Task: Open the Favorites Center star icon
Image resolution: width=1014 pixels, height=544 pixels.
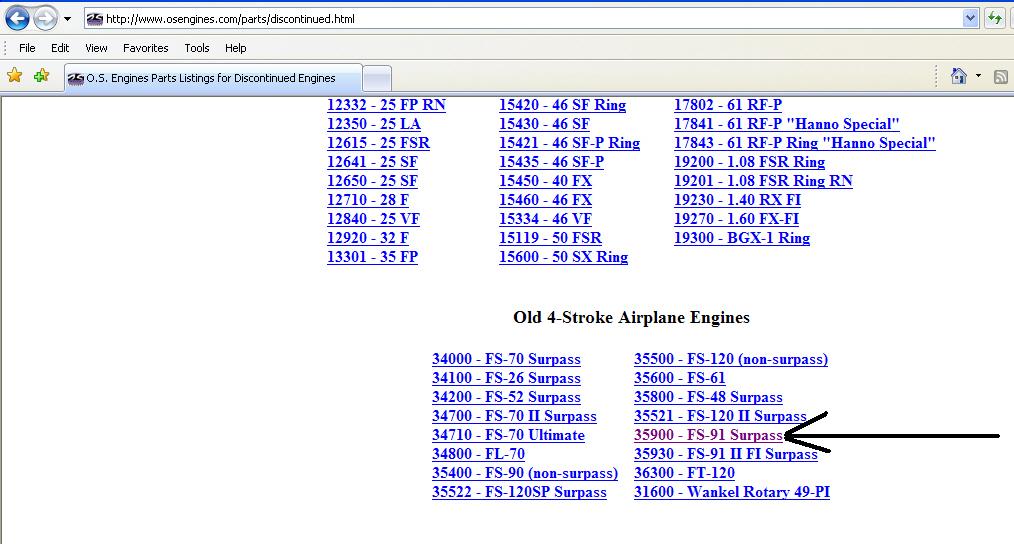Action: click(x=14, y=76)
